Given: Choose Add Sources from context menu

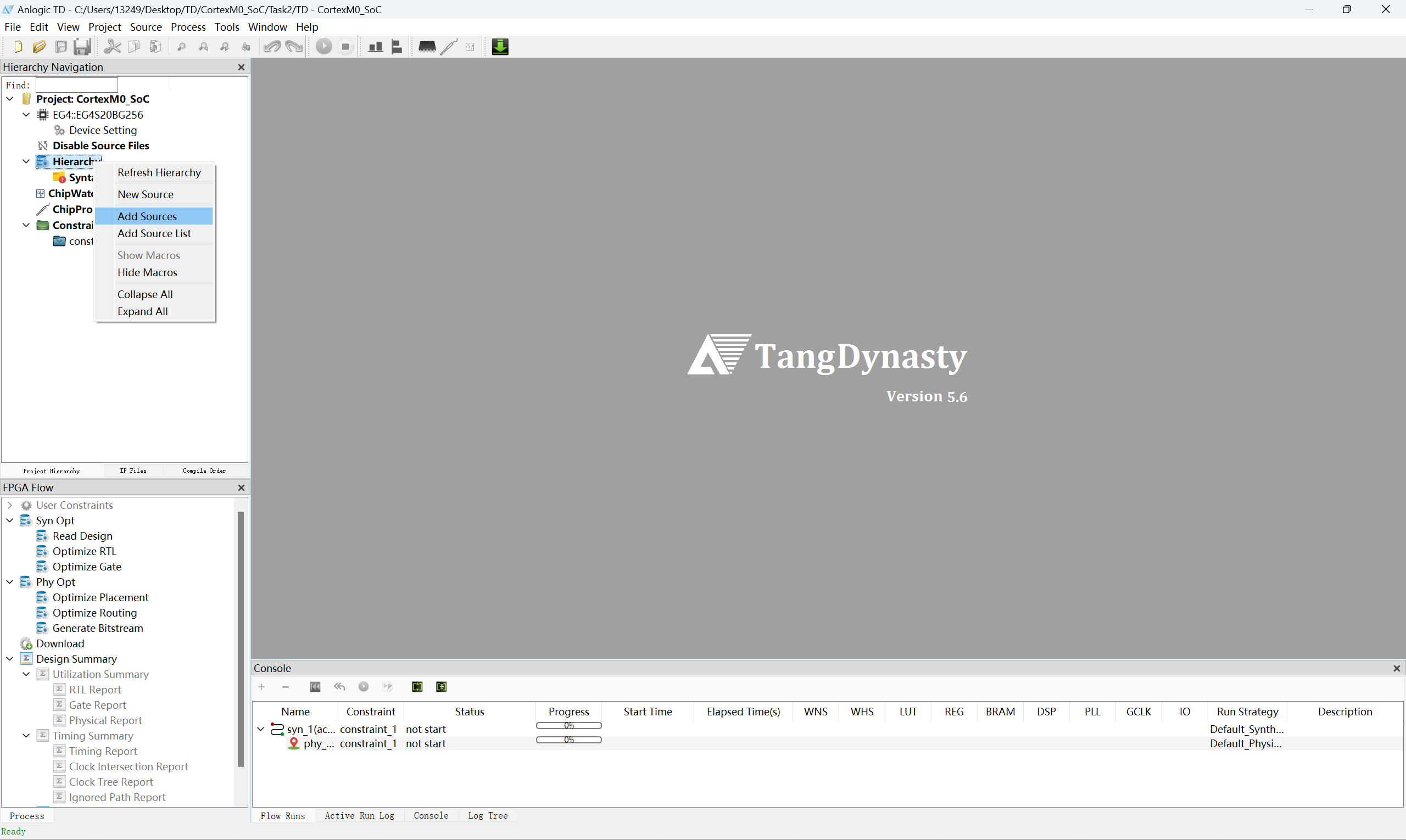Looking at the screenshot, I should coord(147,216).
